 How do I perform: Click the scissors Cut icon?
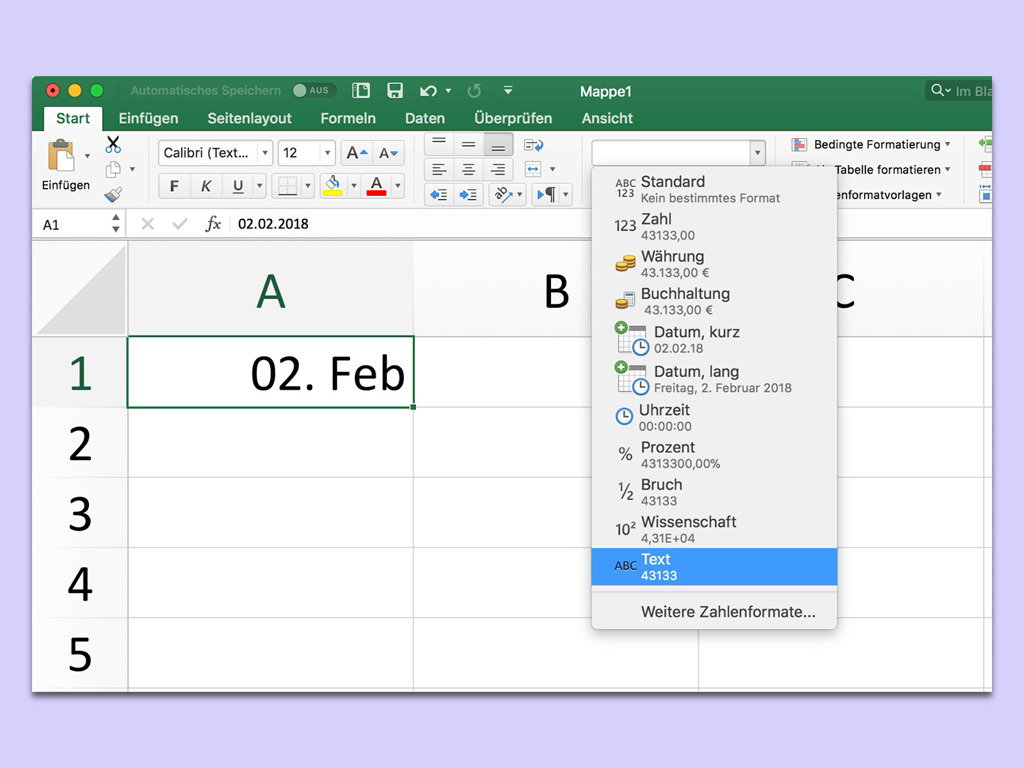[x=113, y=145]
